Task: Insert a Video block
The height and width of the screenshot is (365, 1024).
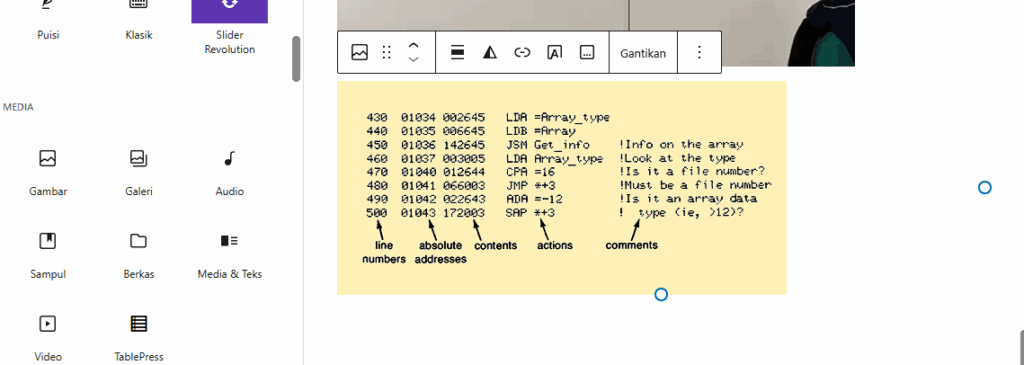Action: [x=48, y=336]
